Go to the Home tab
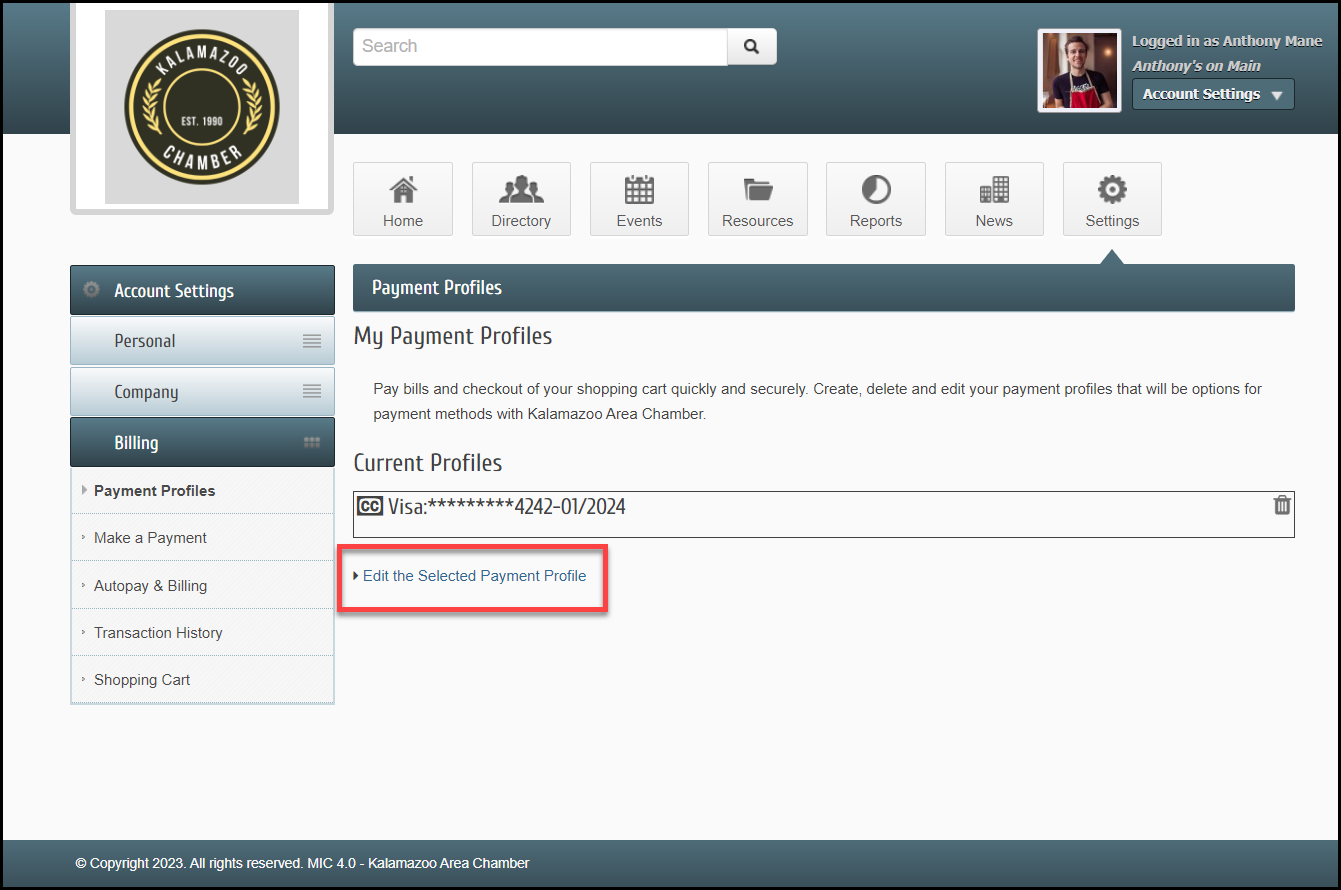 pyautogui.click(x=403, y=199)
